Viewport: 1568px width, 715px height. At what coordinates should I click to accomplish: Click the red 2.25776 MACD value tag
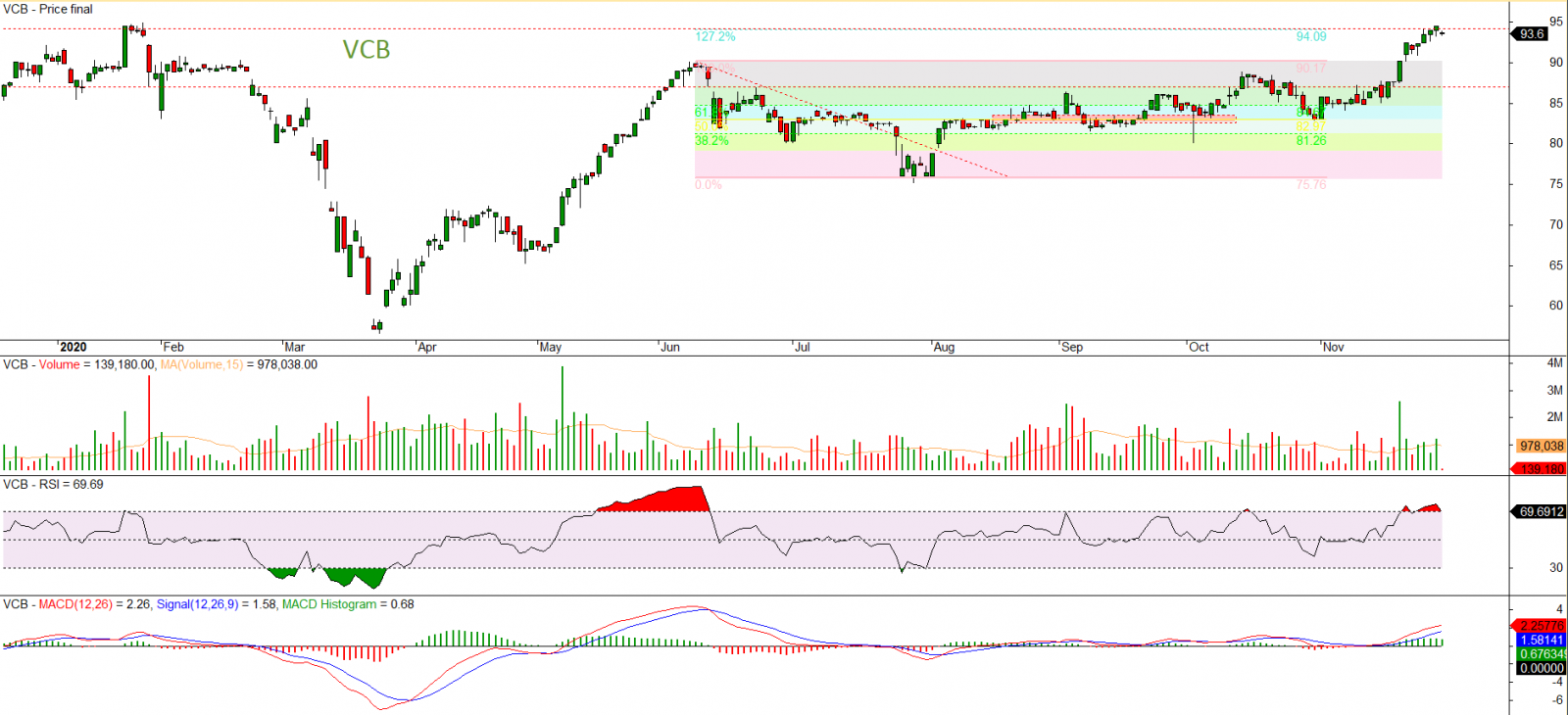click(x=1541, y=625)
